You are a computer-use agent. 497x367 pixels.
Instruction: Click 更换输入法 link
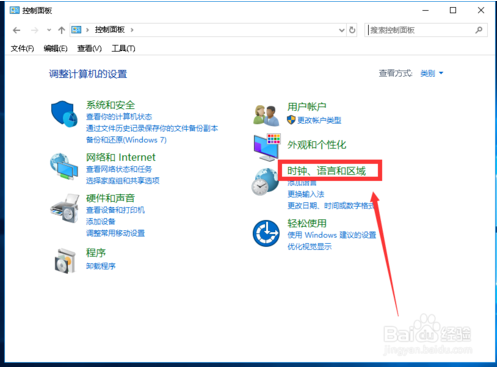click(306, 194)
